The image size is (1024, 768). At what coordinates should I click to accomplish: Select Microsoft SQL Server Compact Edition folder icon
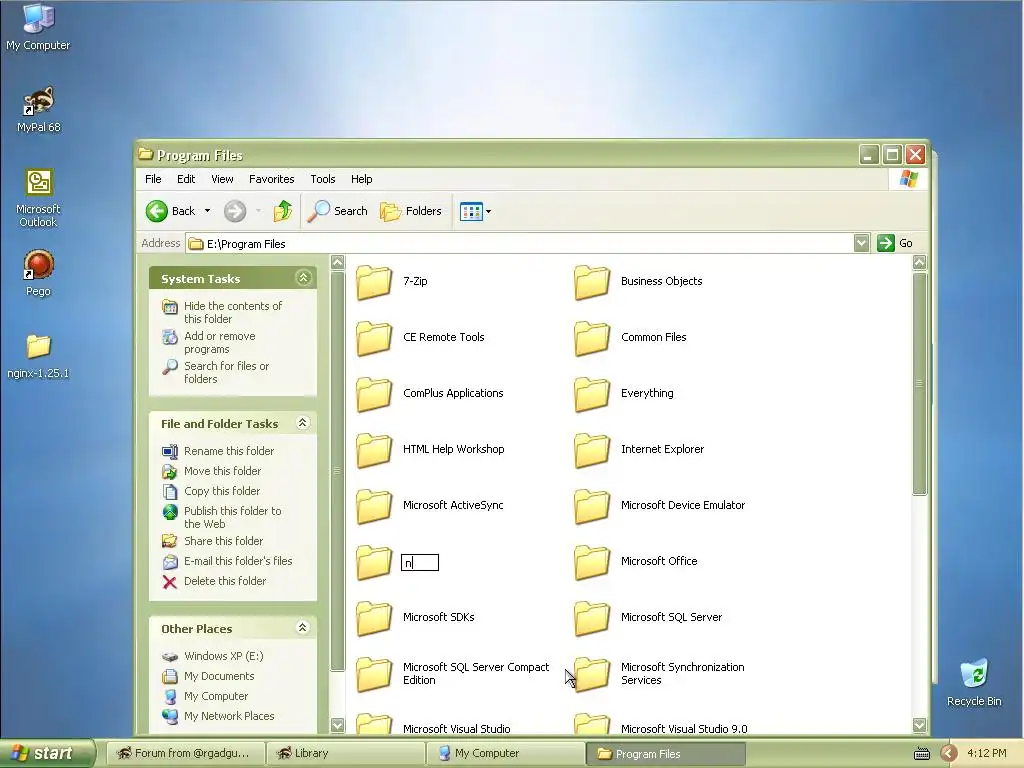click(374, 675)
